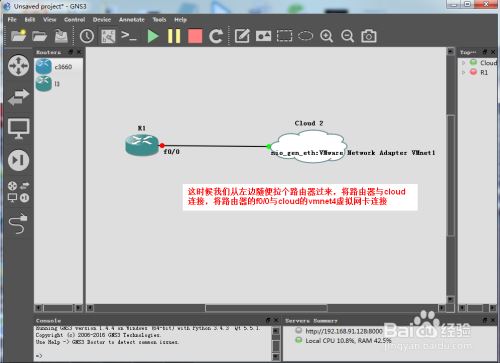This screenshot has height=363, width=500.
Task: Toggle show interface labels icon
Action: (x=108, y=36)
